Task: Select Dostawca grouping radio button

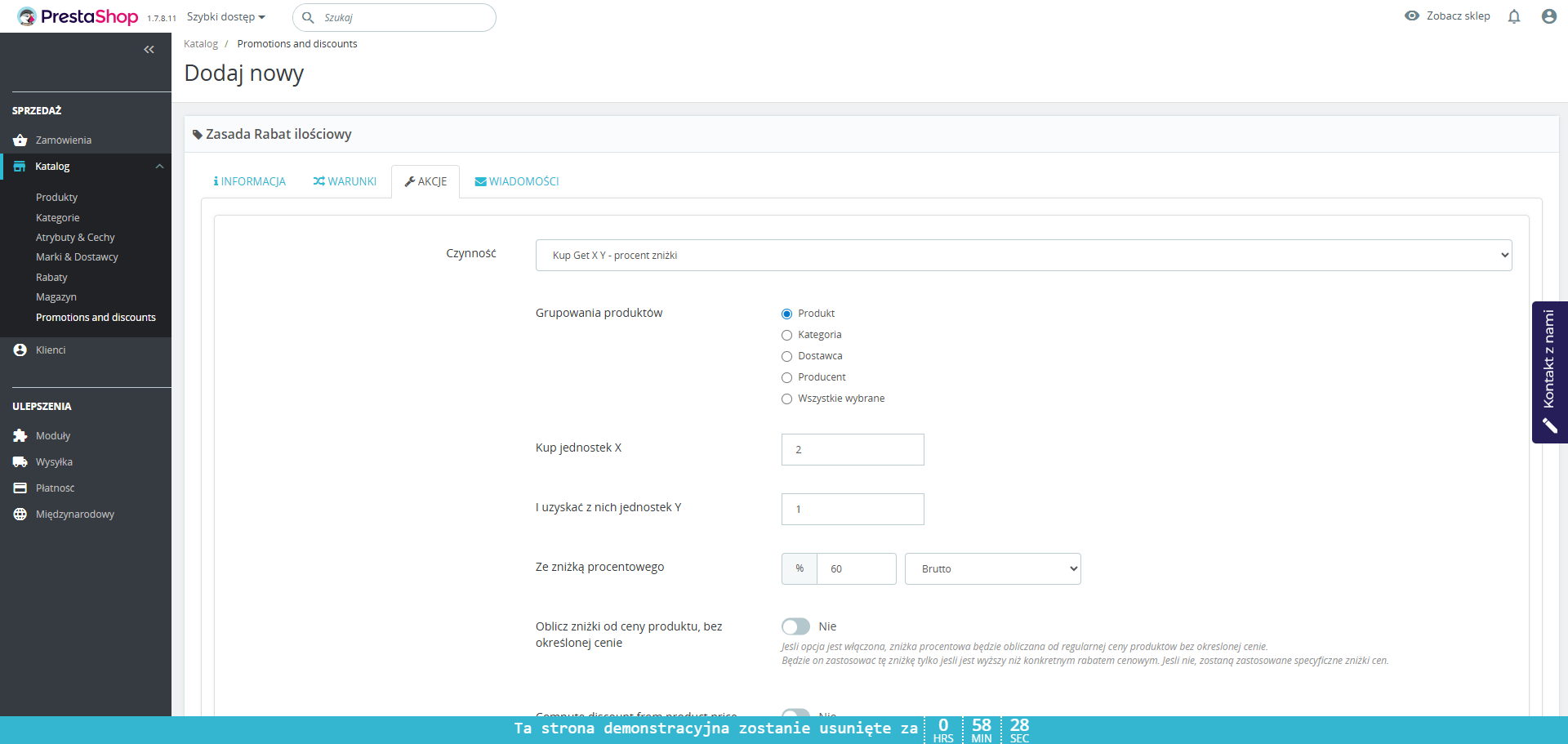Action: (x=786, y=356)
